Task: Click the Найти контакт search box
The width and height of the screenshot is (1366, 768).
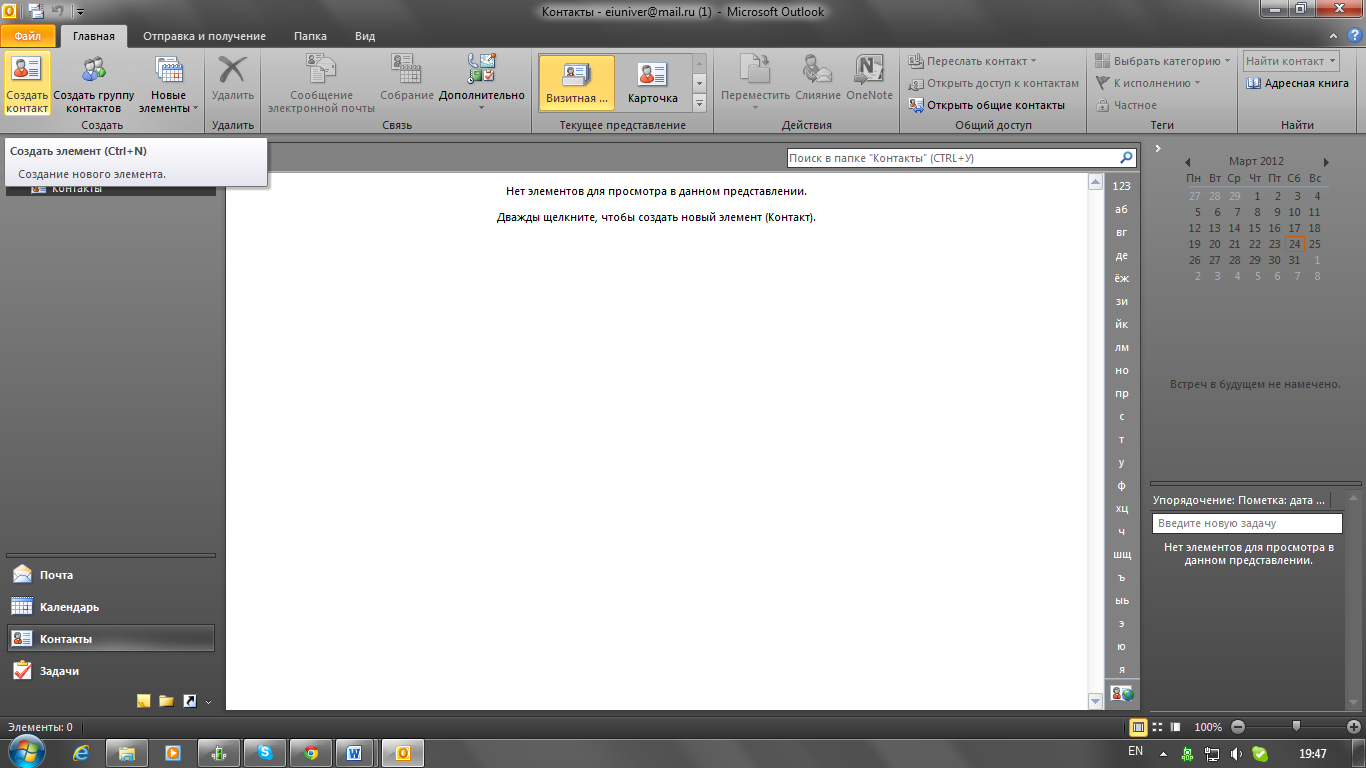Action: tap(1290, 61)
